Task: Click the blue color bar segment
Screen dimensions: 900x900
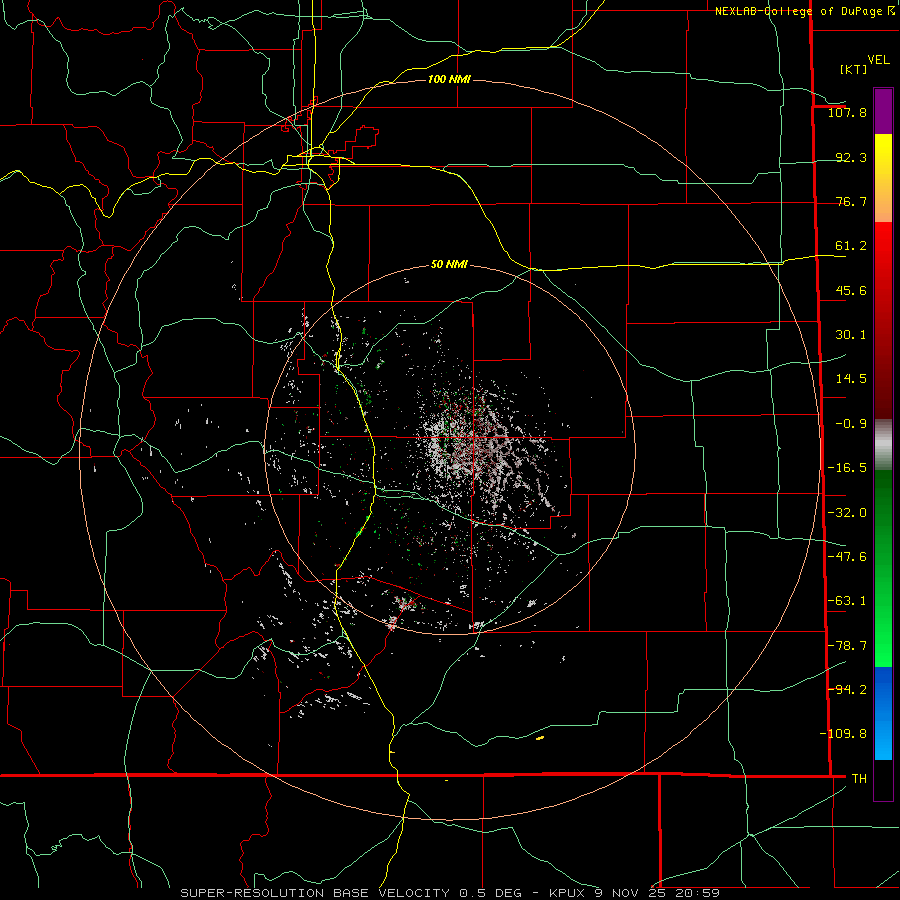Action: 883,713
